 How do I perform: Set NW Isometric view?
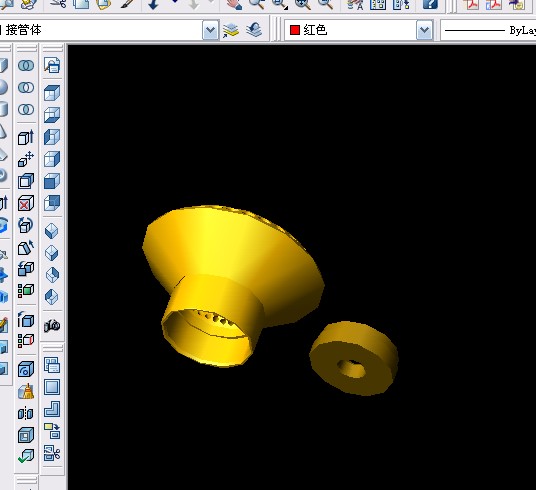pyautogui.click(x=52, y=296)
